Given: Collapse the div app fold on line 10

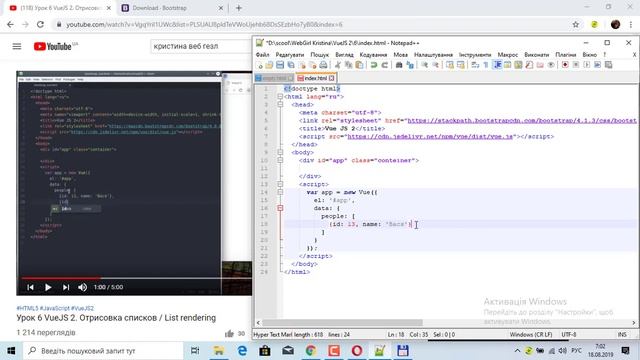Looking at the screenshot, I should pos(280,160).
